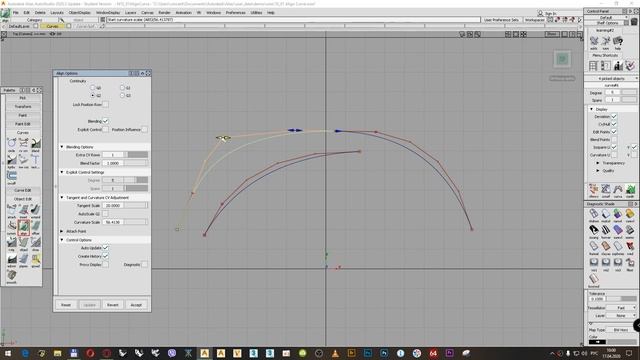This screenshot has width=640, height=360.
Task: Select G0 continuity radio button
Action: coord(93,88)
